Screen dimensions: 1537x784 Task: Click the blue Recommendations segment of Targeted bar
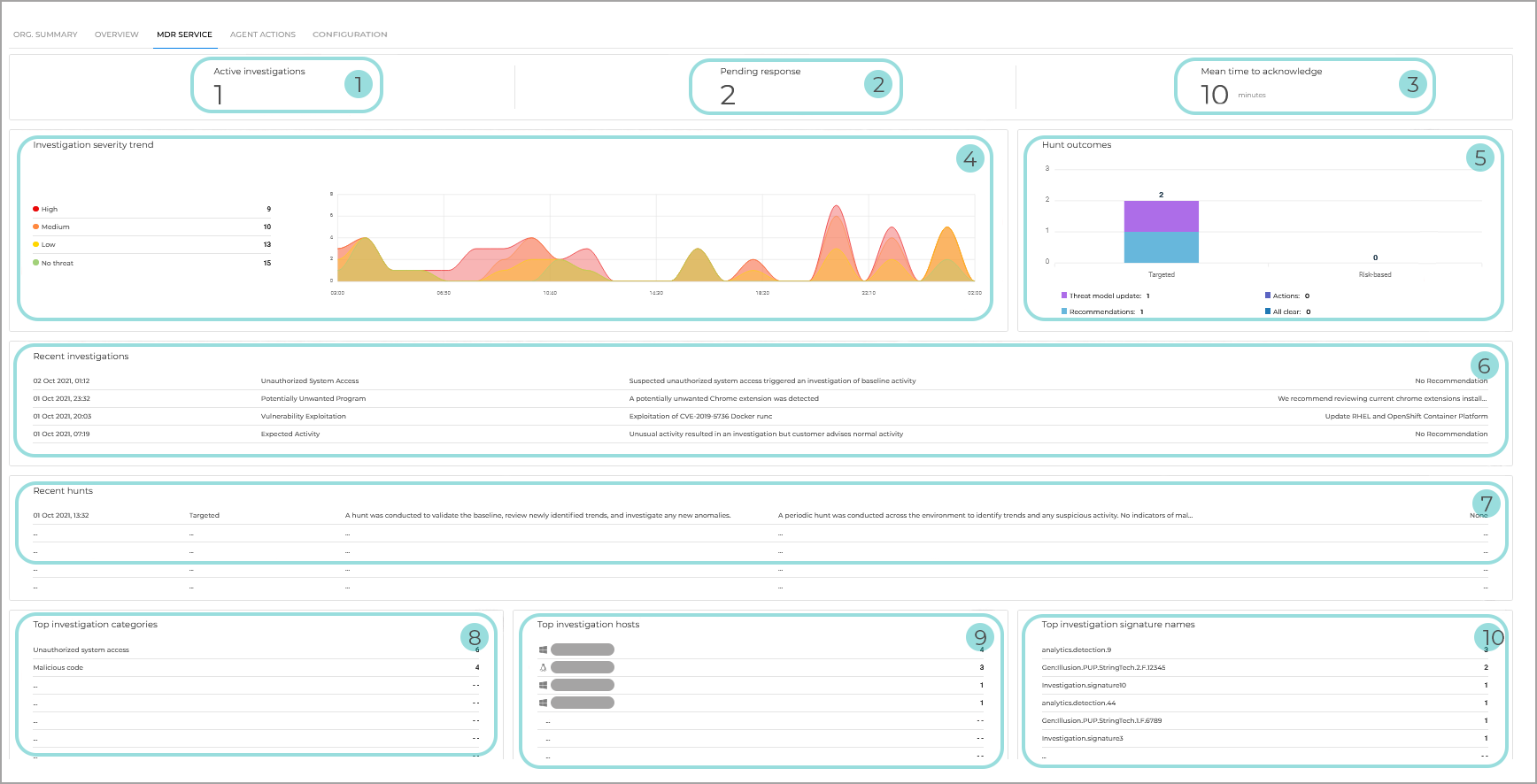(1161, 247)
